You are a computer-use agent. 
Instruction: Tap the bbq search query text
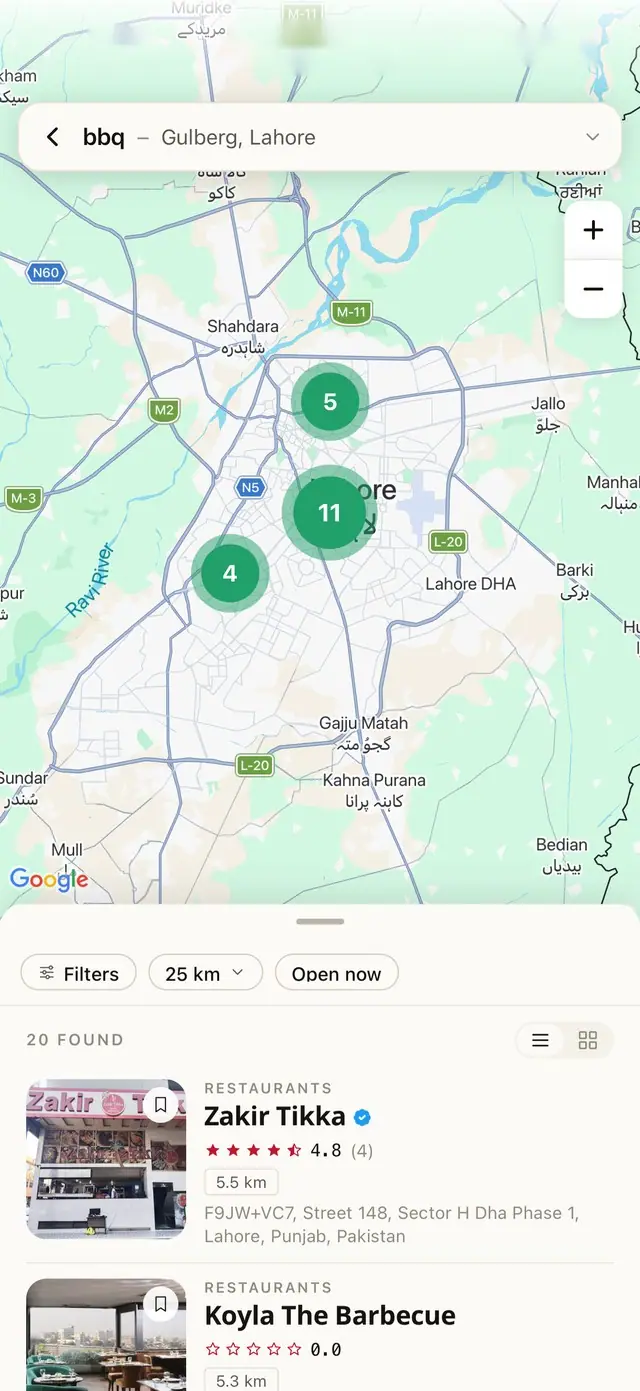click(x=104, y=137)
